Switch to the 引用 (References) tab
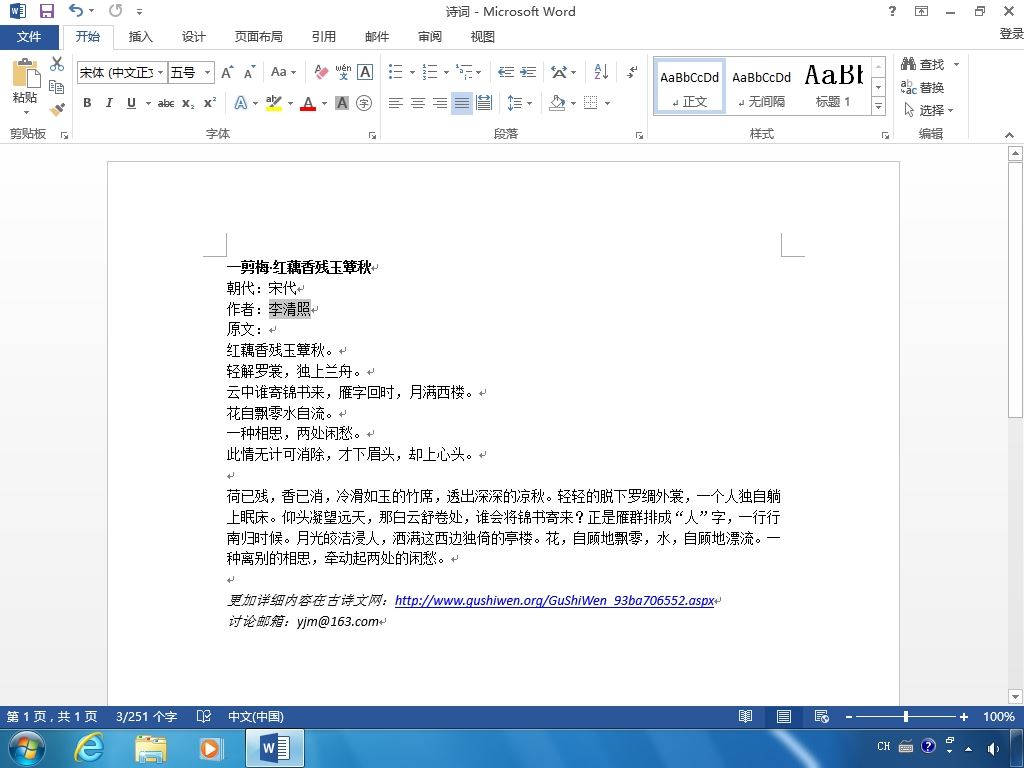 coord(323,37)
